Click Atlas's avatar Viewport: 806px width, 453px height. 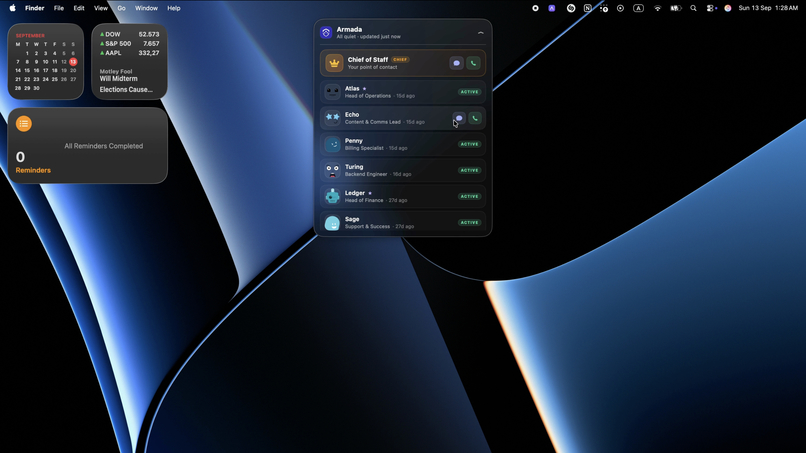click(333, 92)
